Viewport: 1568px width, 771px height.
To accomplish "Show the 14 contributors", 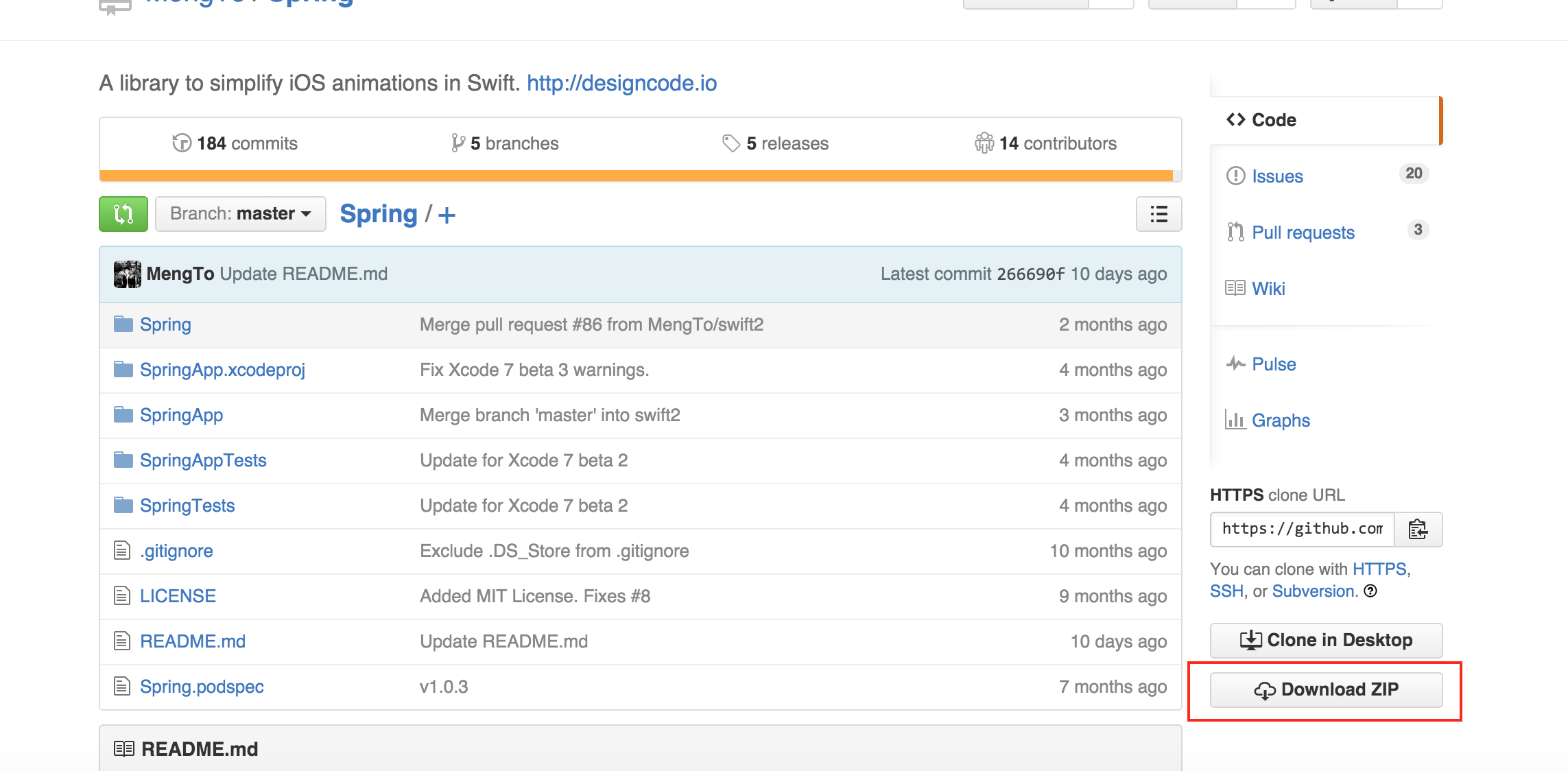I will [x=1046, y=143].
